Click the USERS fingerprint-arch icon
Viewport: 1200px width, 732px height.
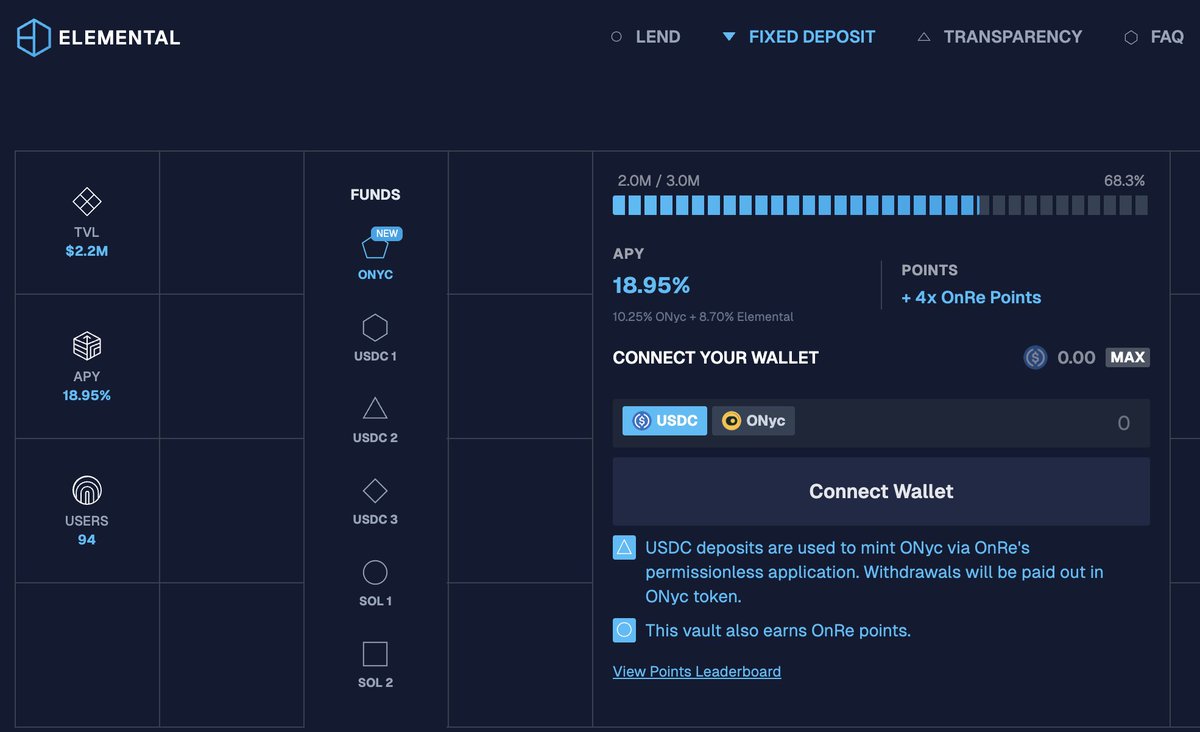pyautogui.click(x=87, y=490)
